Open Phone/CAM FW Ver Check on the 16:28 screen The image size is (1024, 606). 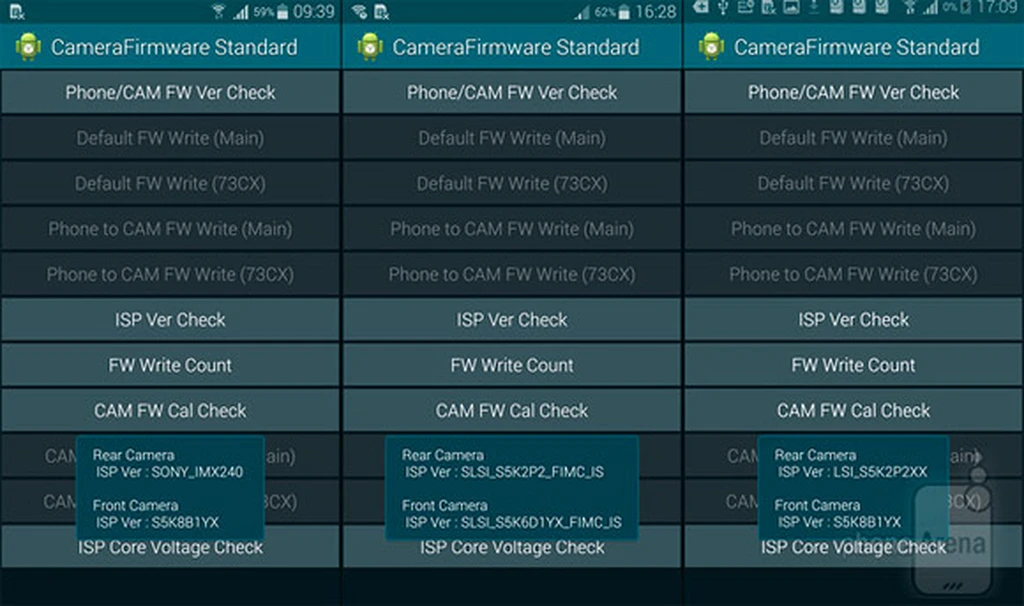[x=511, y=92]
